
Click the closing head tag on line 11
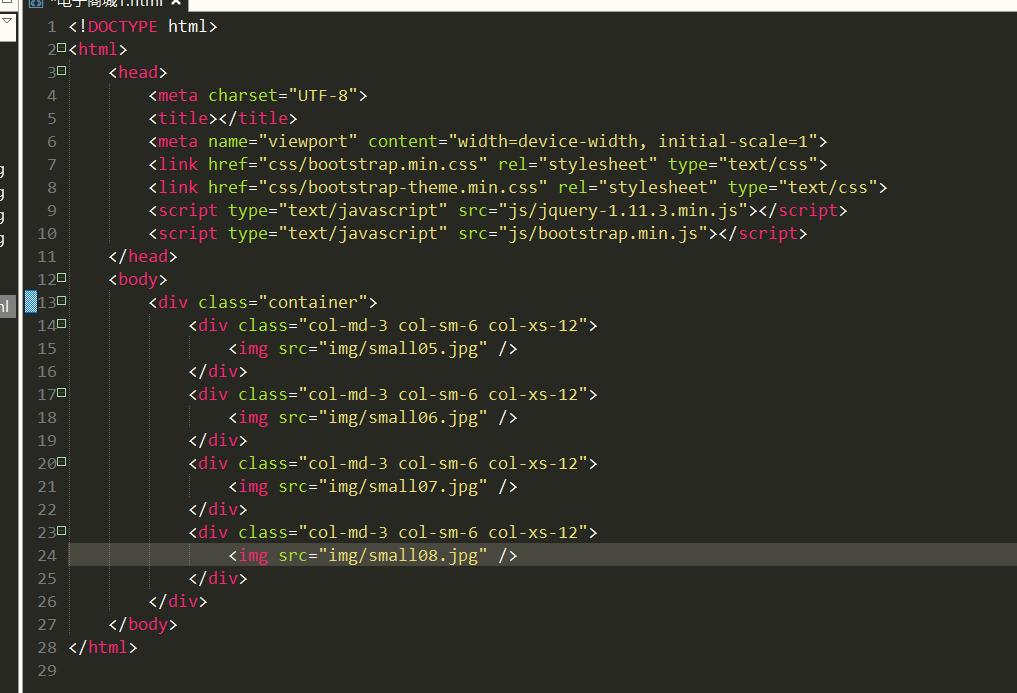point(143,257)
